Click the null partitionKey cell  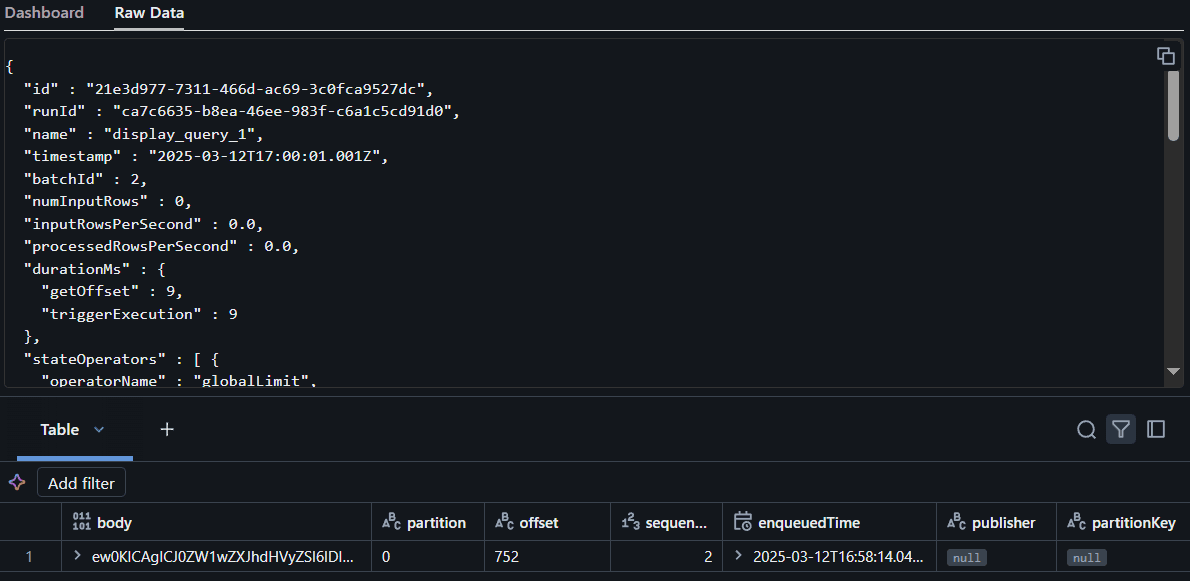pos(1087,557)
